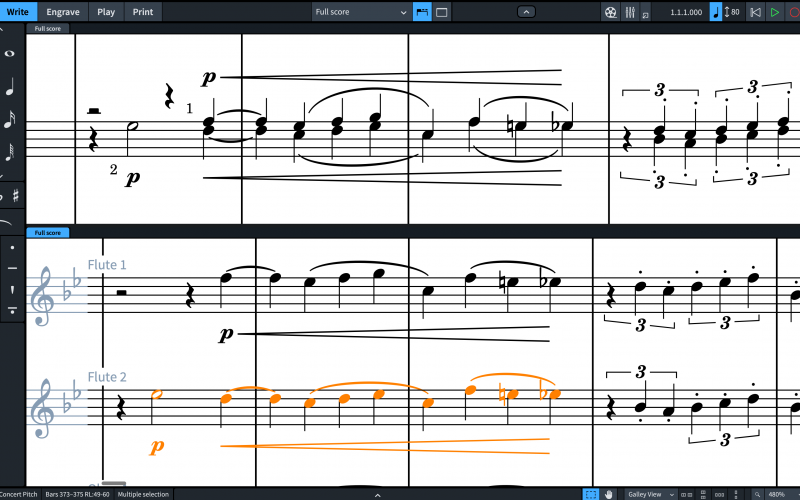Select the quarter note duration
The width and height of the screenshot is (800, 500).
[10, 87]
